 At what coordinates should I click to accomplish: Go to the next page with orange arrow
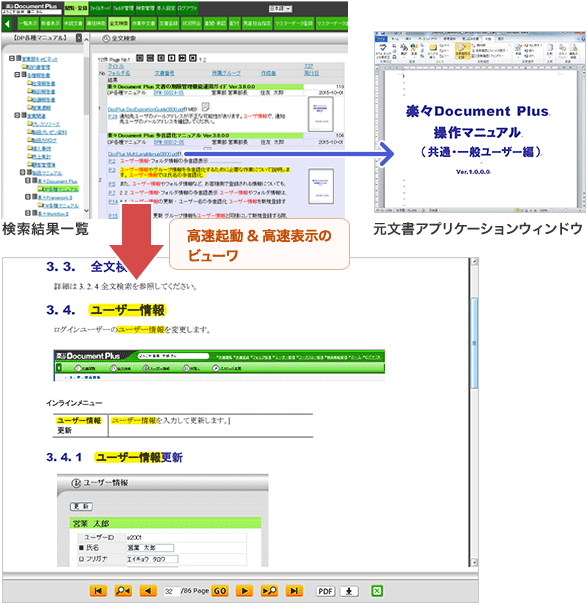point(244,591)
